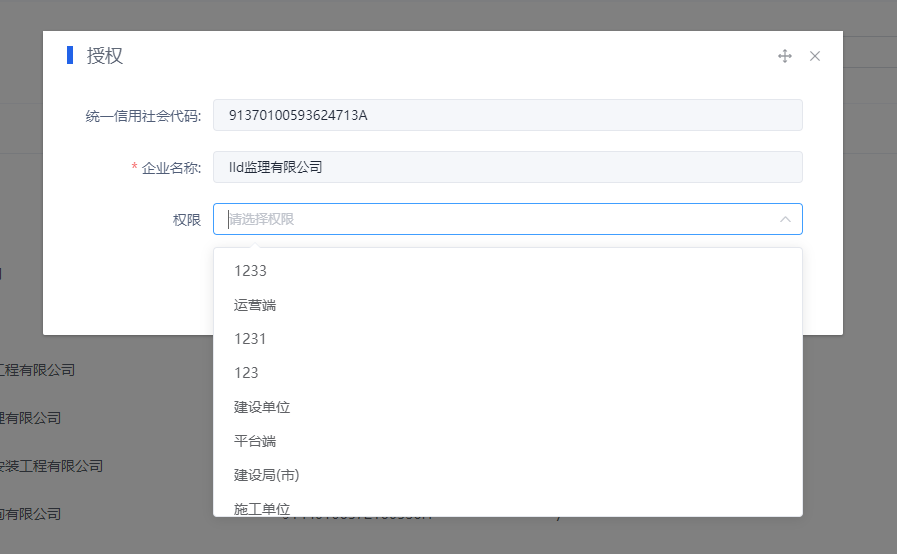
Task: Collapse the 权限 dropdown arrow
Action: click(x=785, y=219)
